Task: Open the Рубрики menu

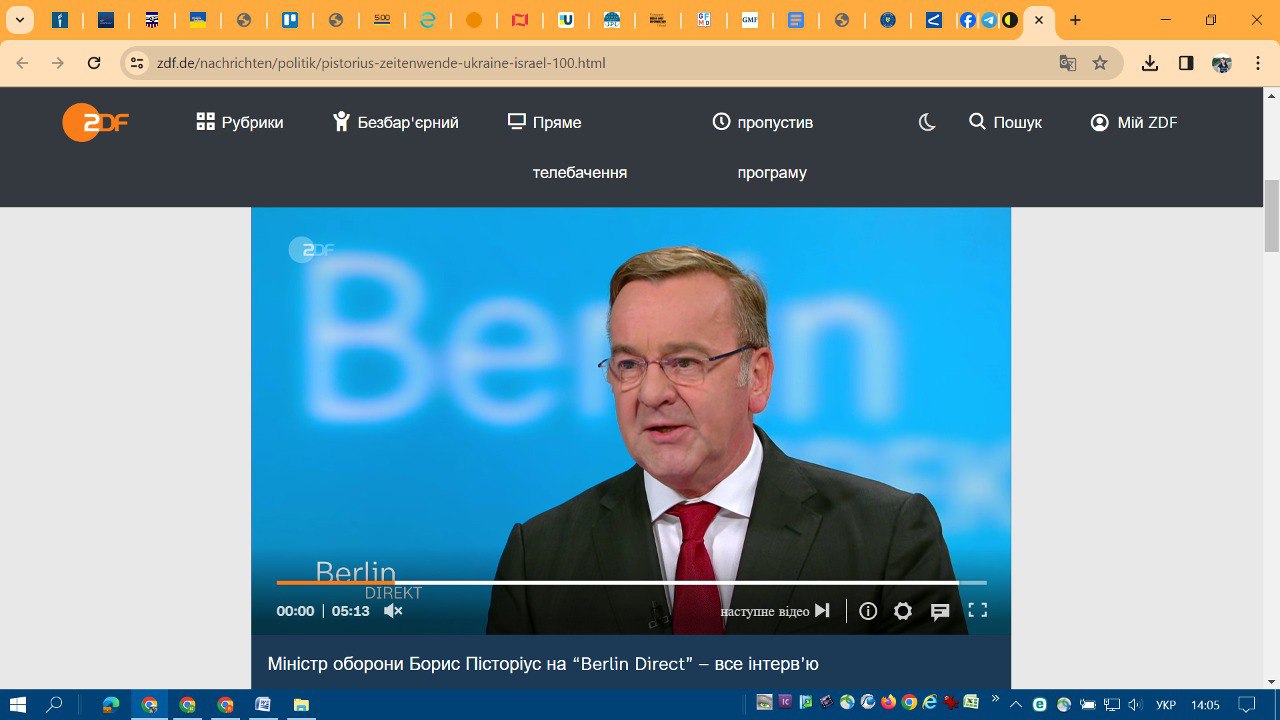Action: [240, 122]
